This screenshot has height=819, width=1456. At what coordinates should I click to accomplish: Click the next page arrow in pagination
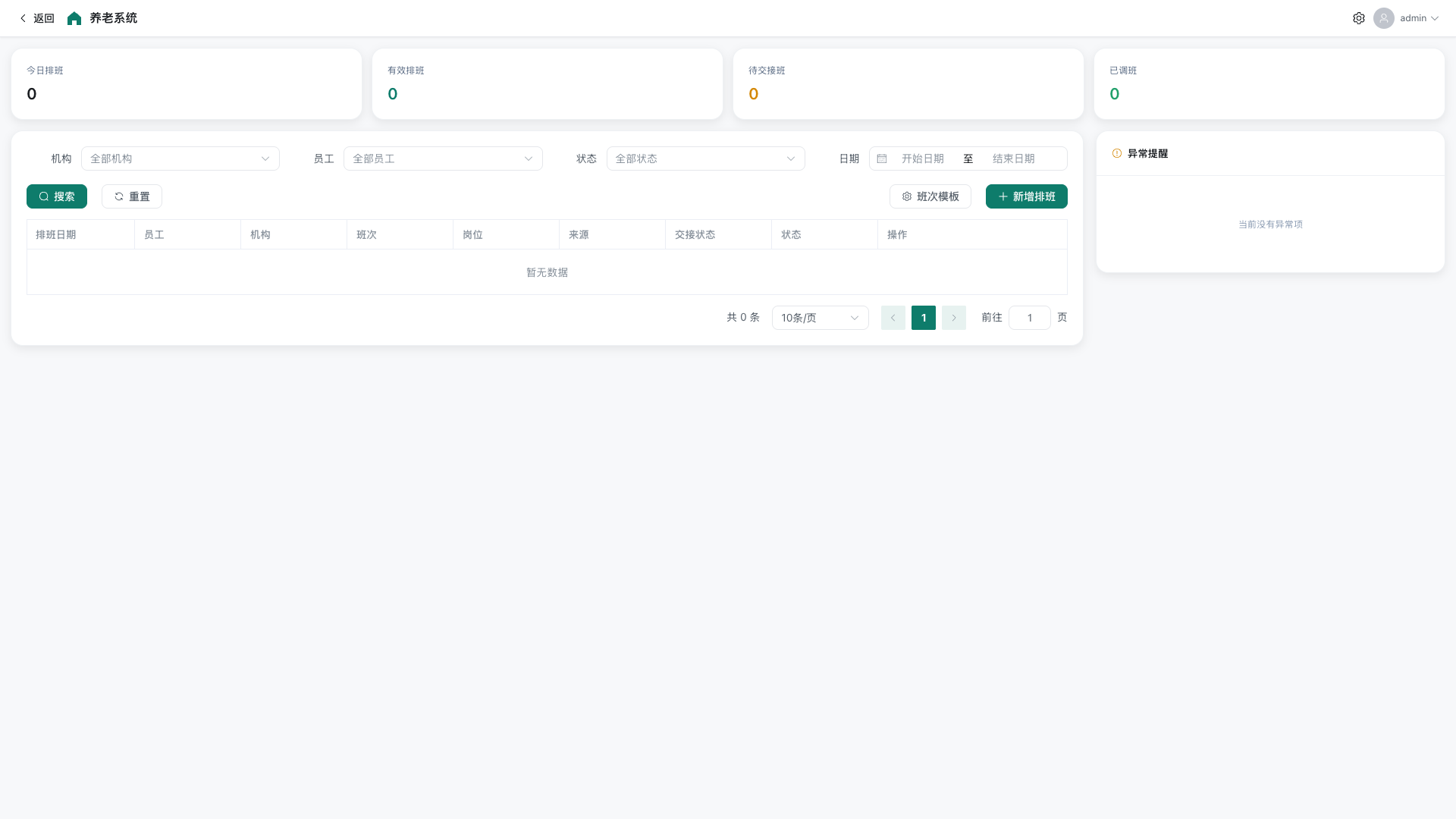953,318
